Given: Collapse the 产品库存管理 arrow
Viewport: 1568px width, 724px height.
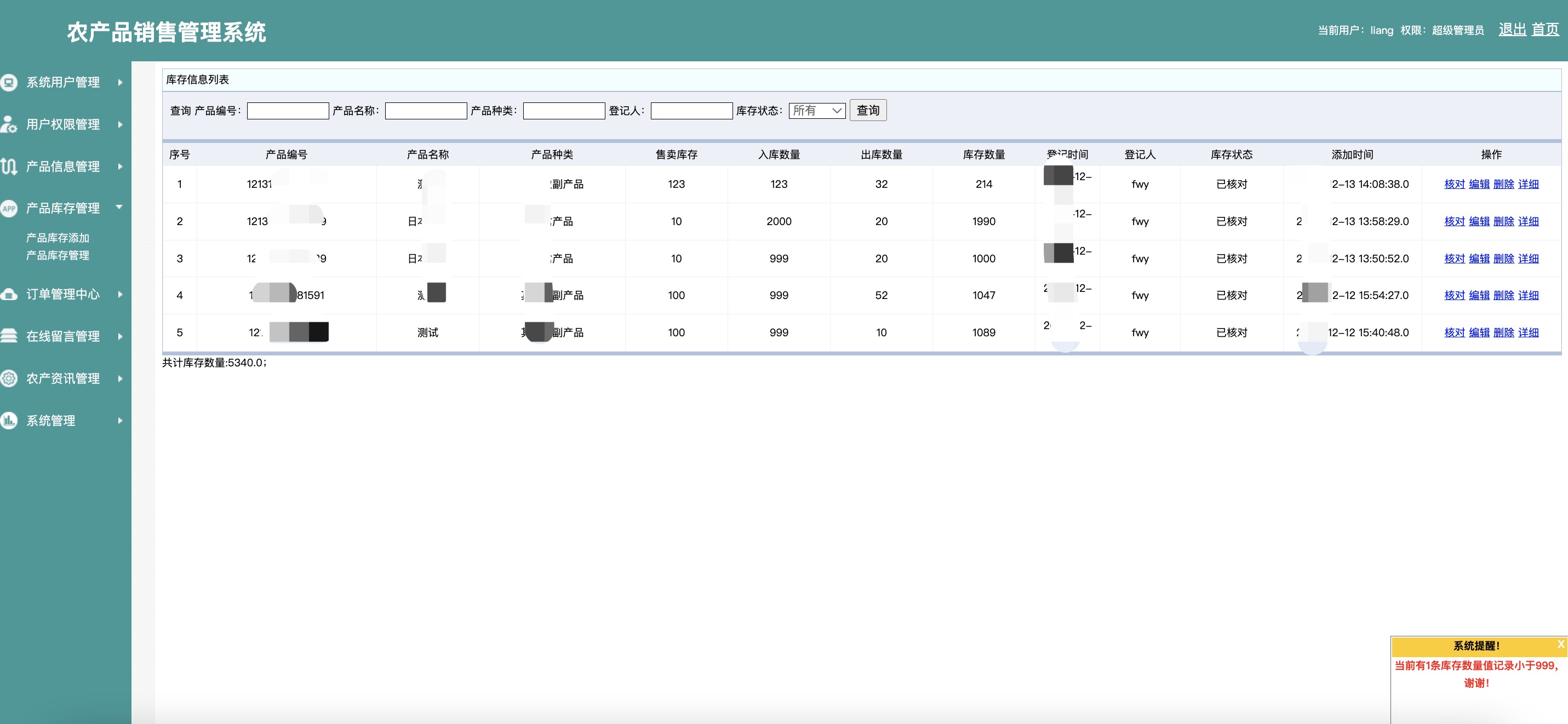Looking at the screenshot, I should pyautogui.click(x=119, y=208).
